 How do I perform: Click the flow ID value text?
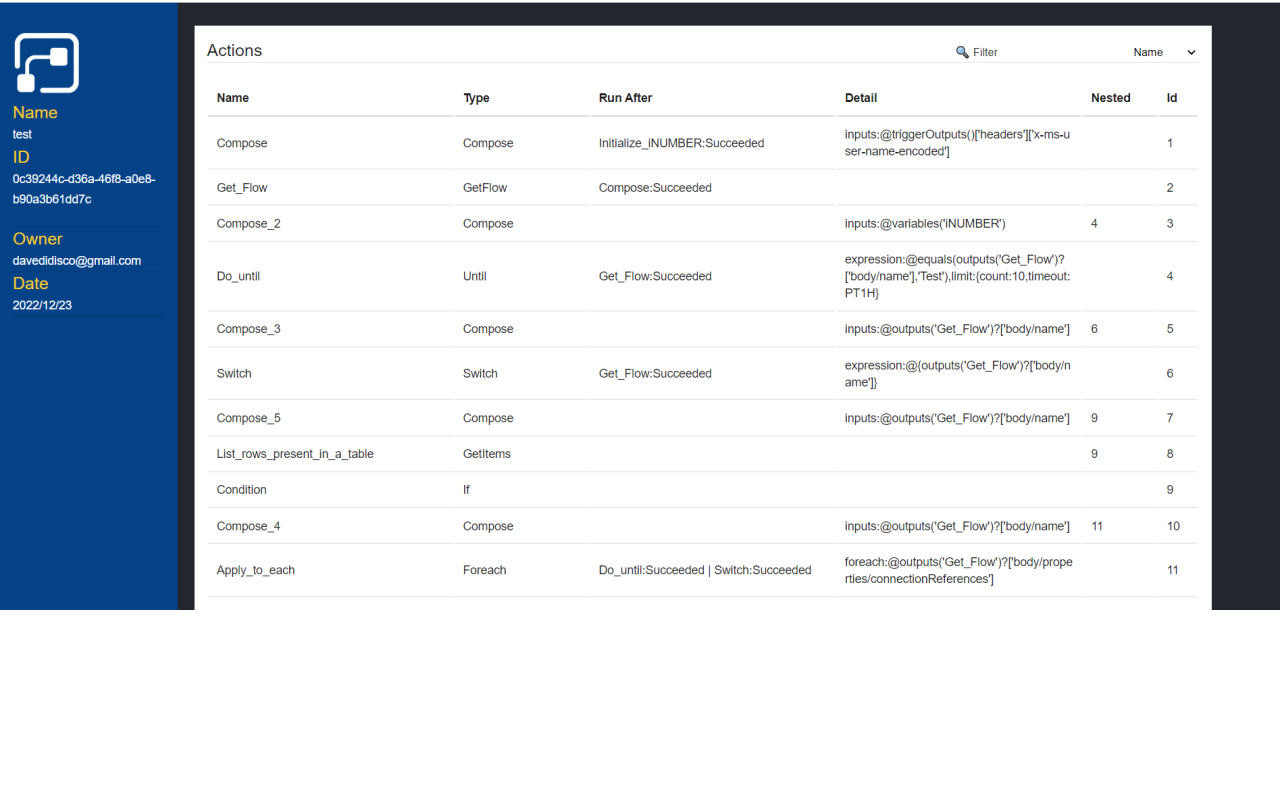(x=84, y=189)
